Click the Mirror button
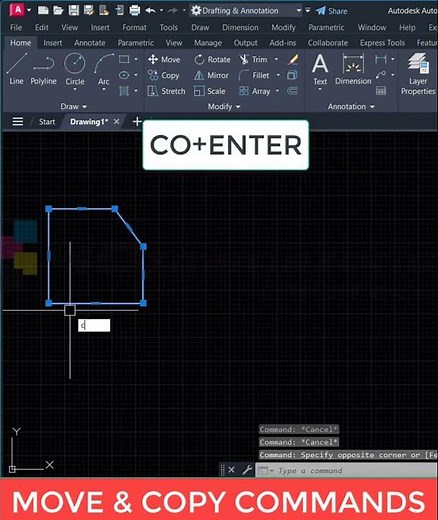Image resolution: width=438 pixels, height=520 pixels. click(211, 75)
